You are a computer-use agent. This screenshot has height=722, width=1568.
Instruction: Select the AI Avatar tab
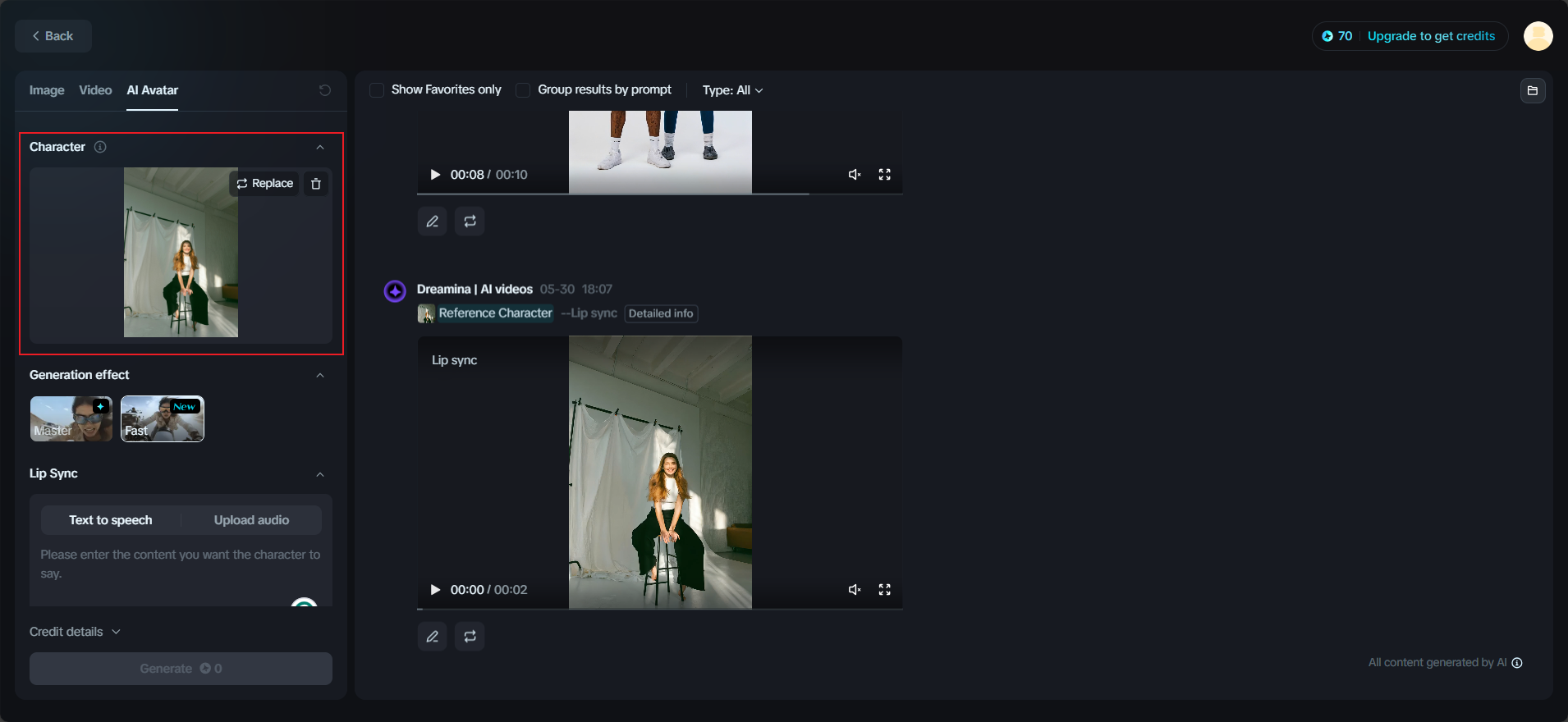(153, 90)
